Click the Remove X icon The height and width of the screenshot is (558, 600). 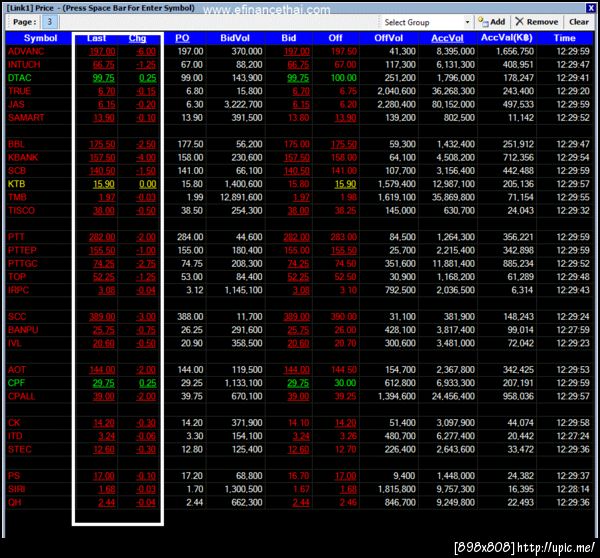pyautogui.click(x=519, y=21)
